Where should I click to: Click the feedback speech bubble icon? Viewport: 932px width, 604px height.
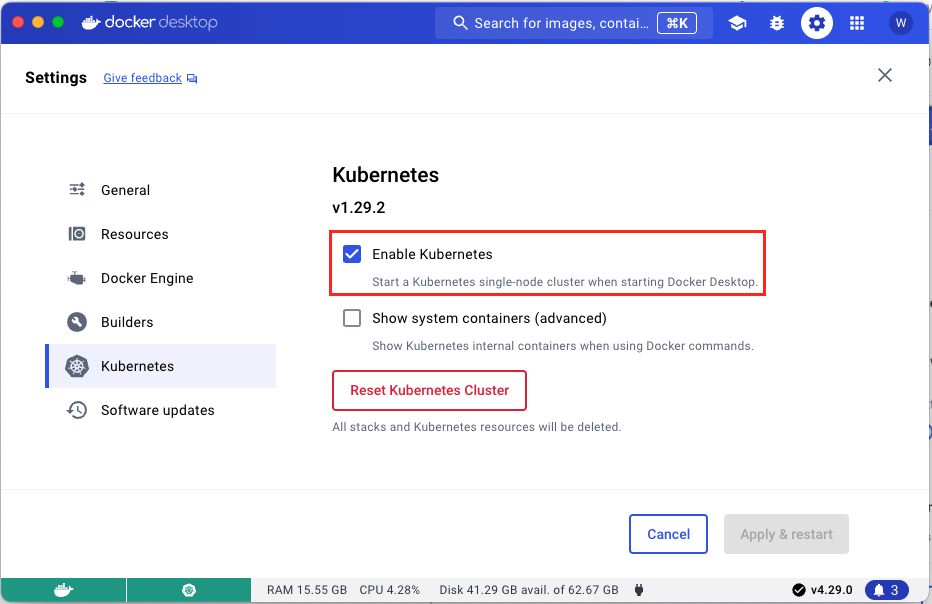(192, 78)
